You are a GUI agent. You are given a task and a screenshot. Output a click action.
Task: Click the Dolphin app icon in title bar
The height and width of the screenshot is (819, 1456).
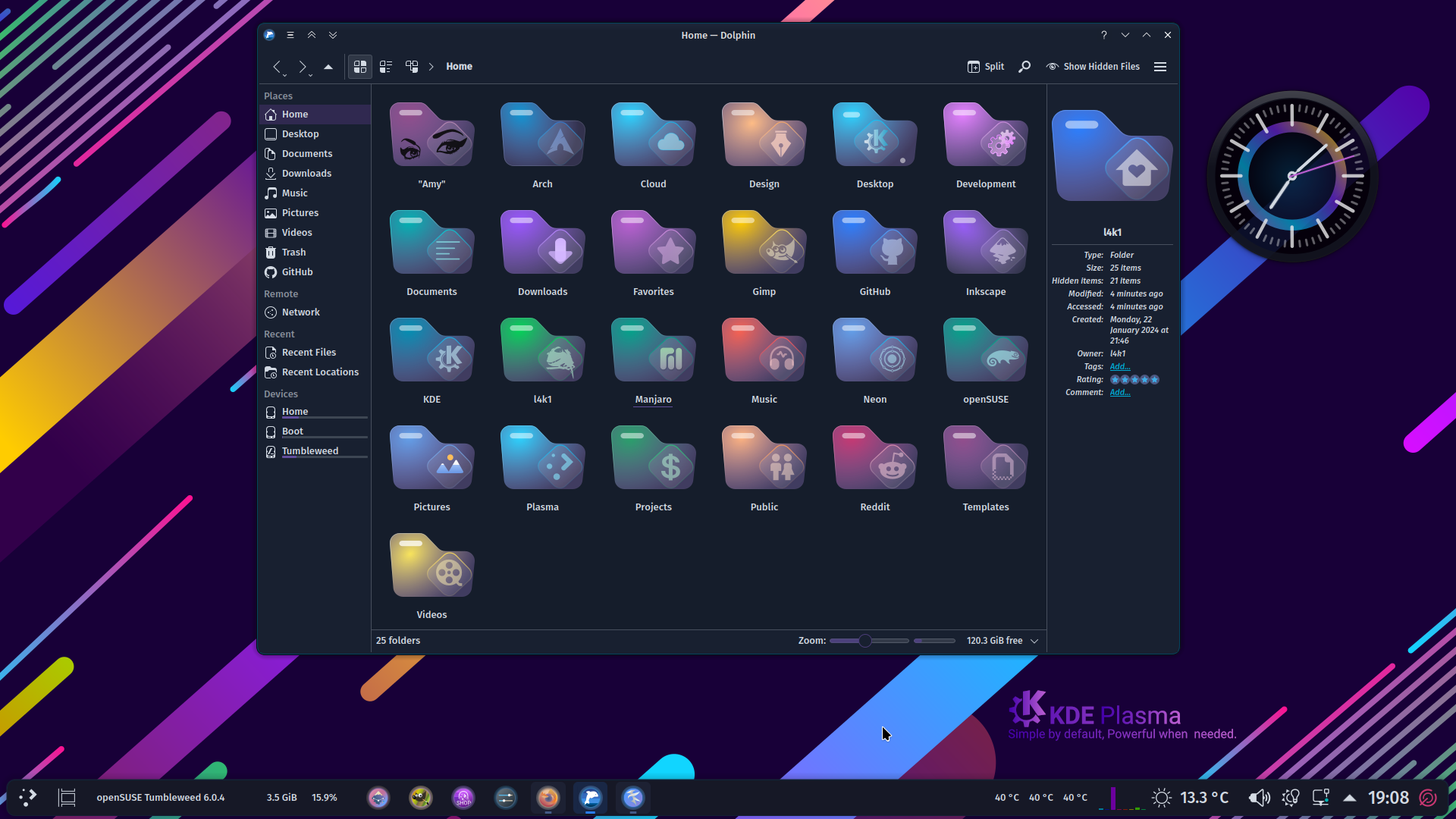click(x=269, y=35)
